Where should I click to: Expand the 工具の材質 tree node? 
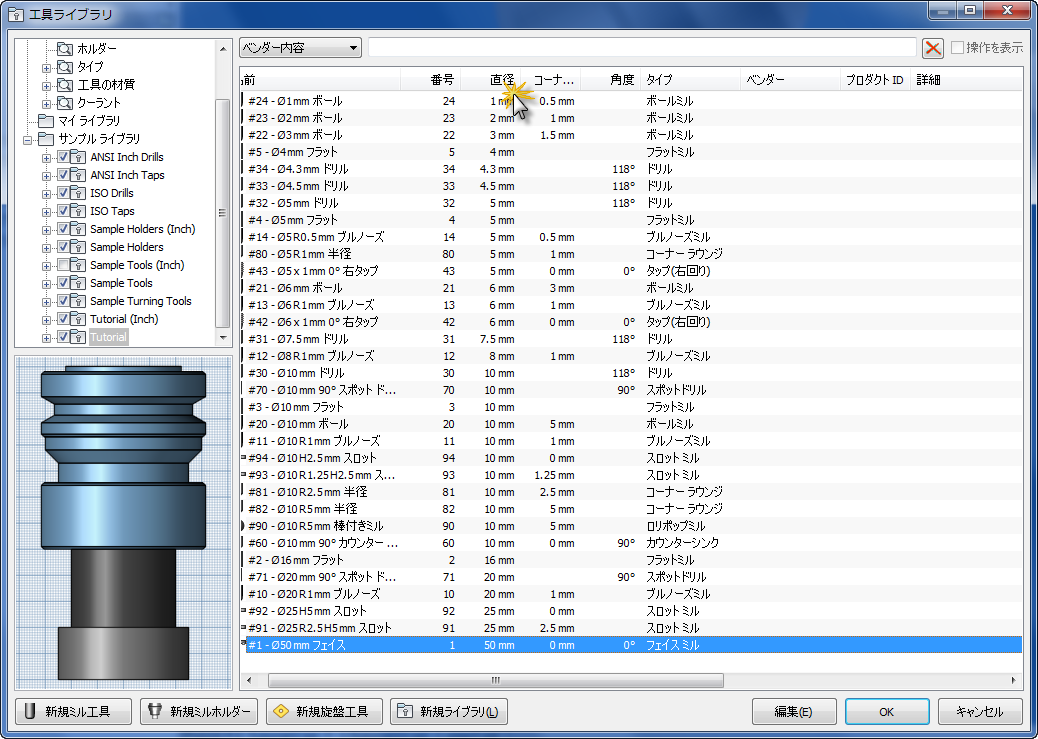coord(46,85)
